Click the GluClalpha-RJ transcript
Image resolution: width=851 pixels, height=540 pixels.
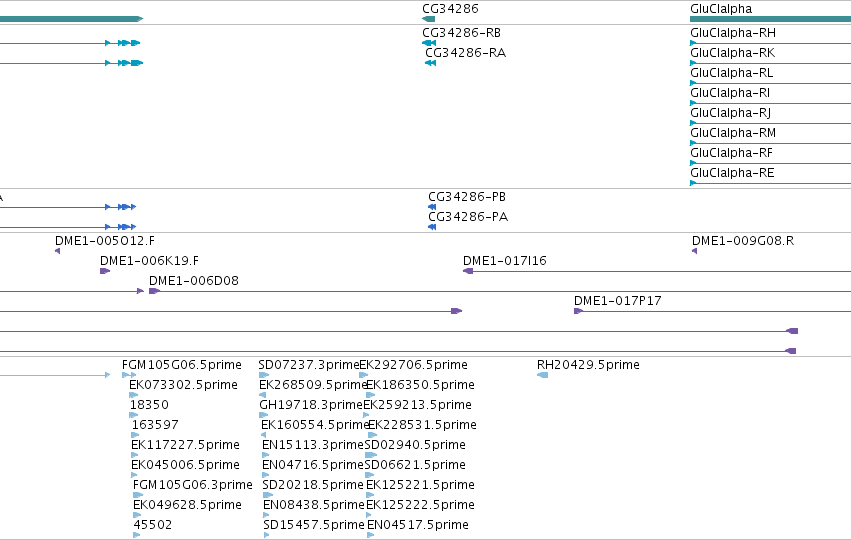click(x=731, y=113)
